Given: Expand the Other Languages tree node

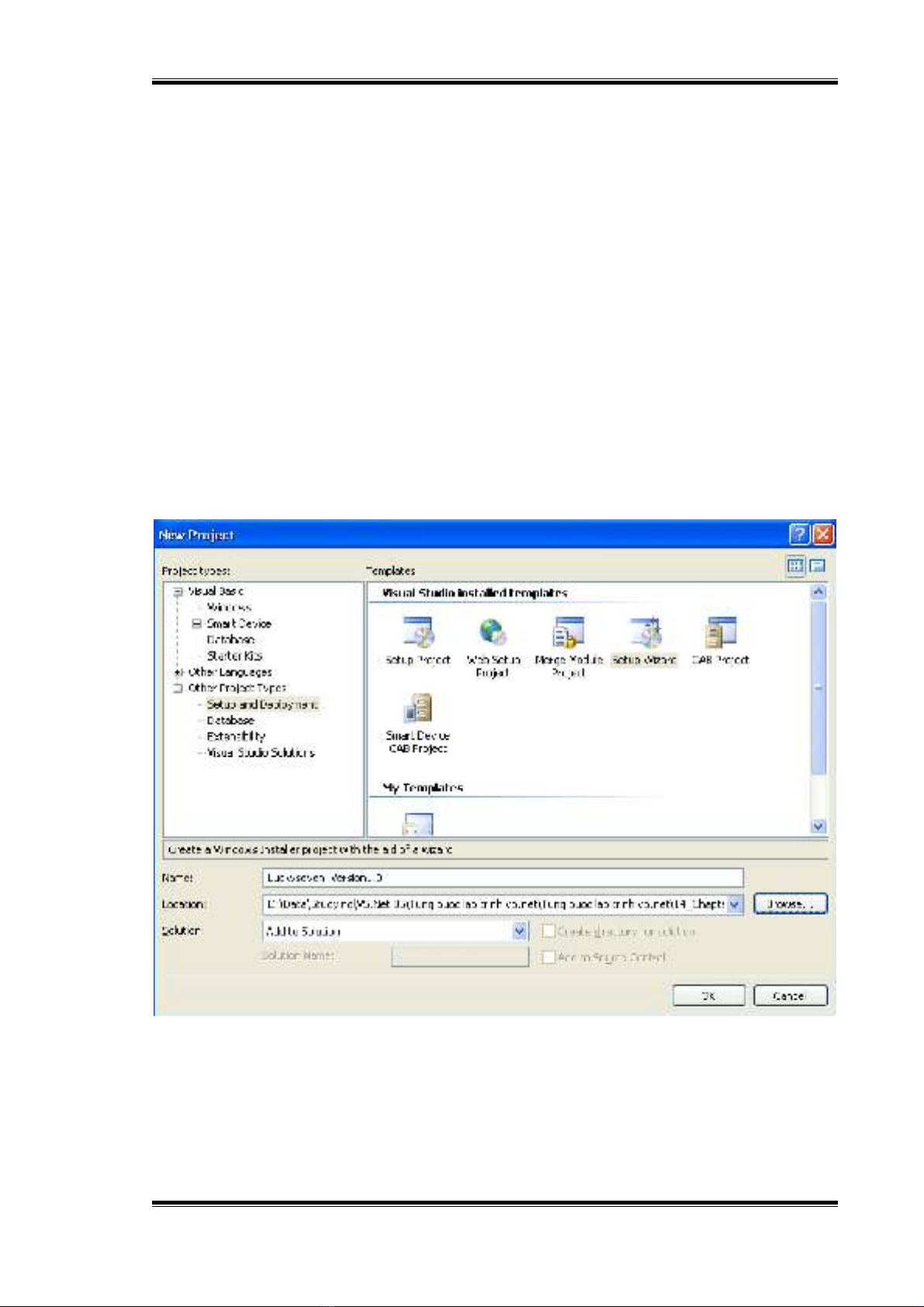Looking at the screenshot, I should click(x=178, y=672).
